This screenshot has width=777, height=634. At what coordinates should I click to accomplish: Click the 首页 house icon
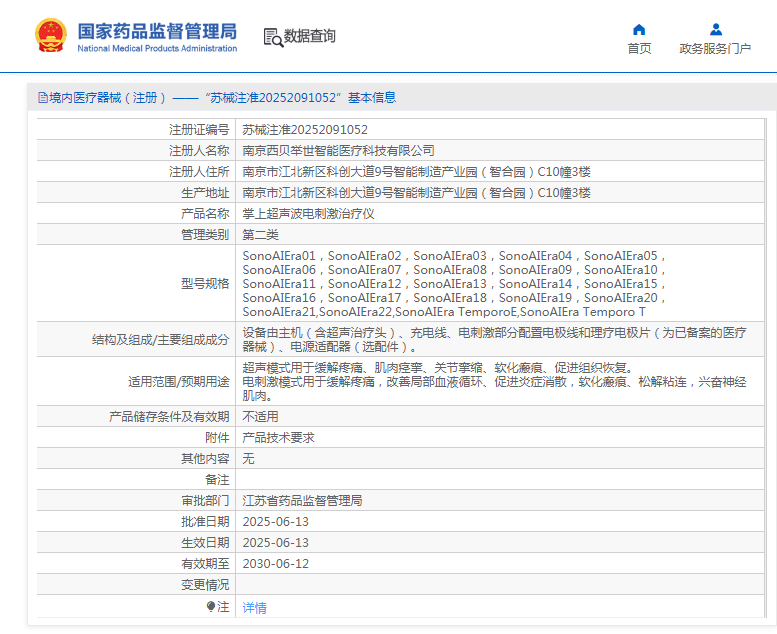(639, 29)
